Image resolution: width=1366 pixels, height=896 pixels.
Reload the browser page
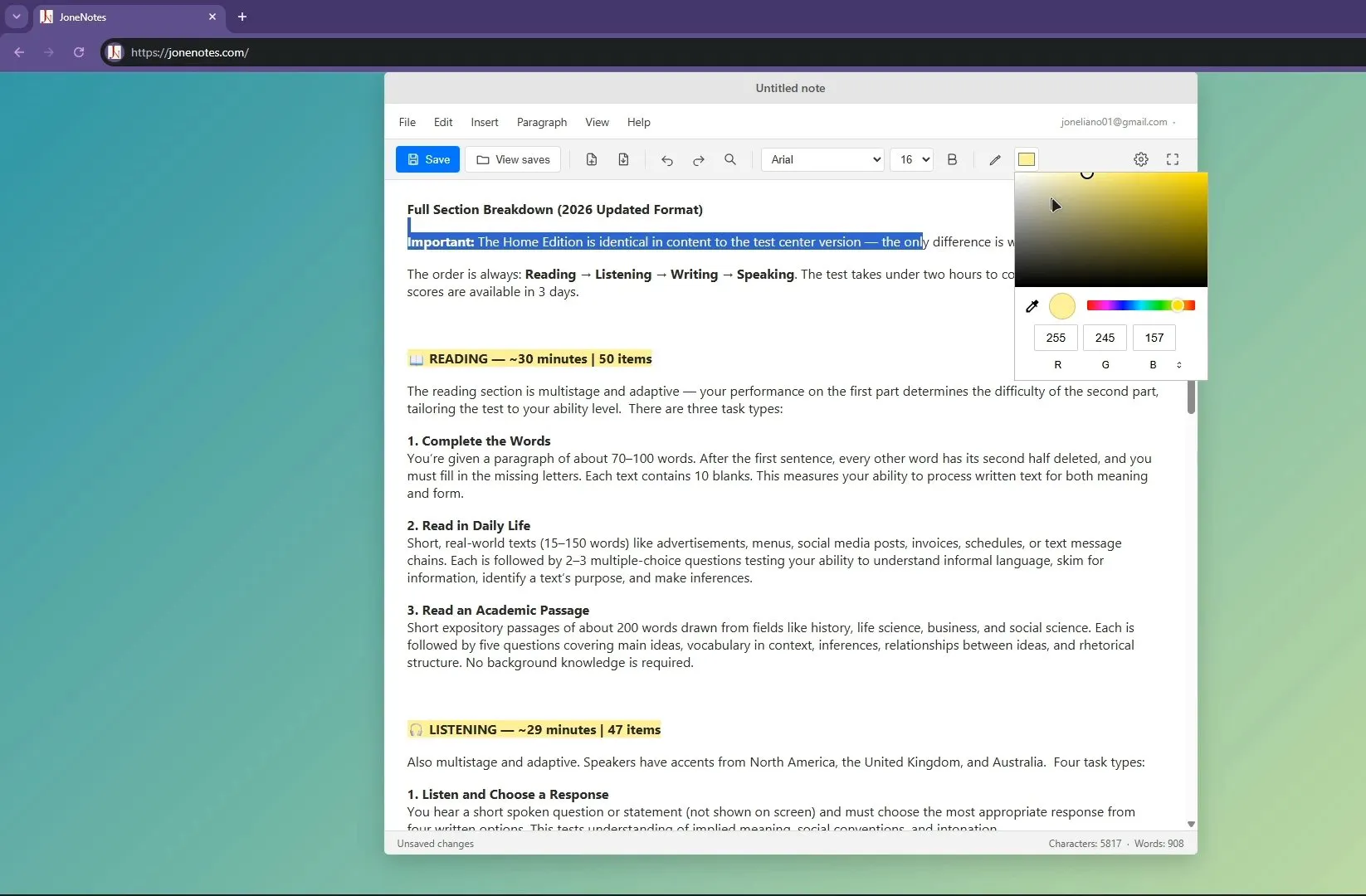pyautogui.click(x=79, y=52)
